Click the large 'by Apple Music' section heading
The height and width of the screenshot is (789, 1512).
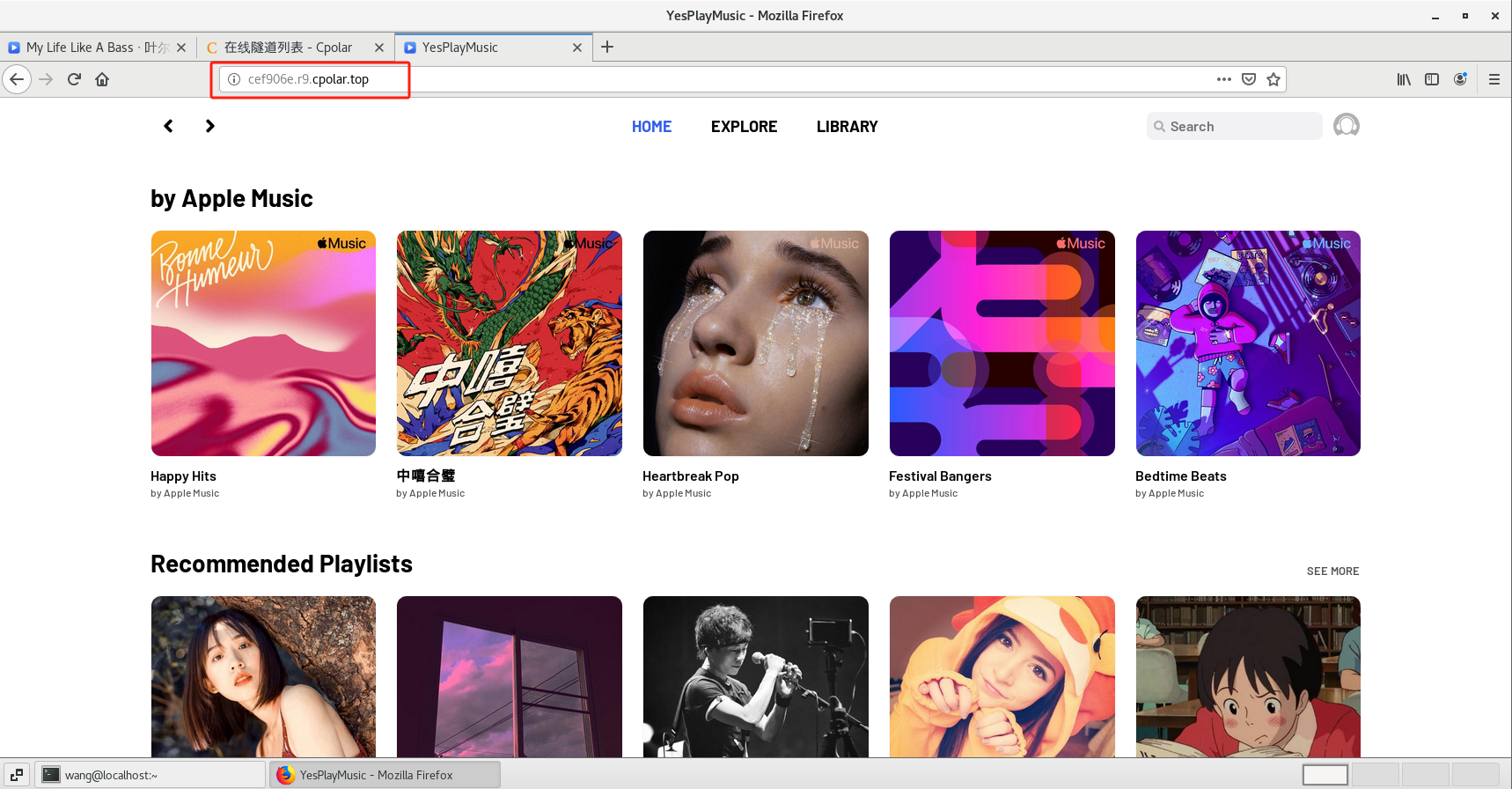(231, 199)
